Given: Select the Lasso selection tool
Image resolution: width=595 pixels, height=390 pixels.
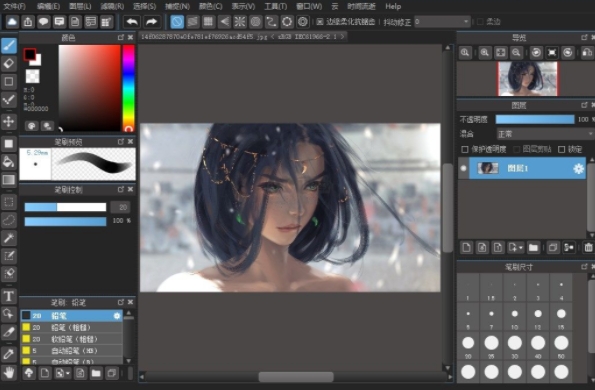Looking at the screenshot, I should [x=9, y=220].
